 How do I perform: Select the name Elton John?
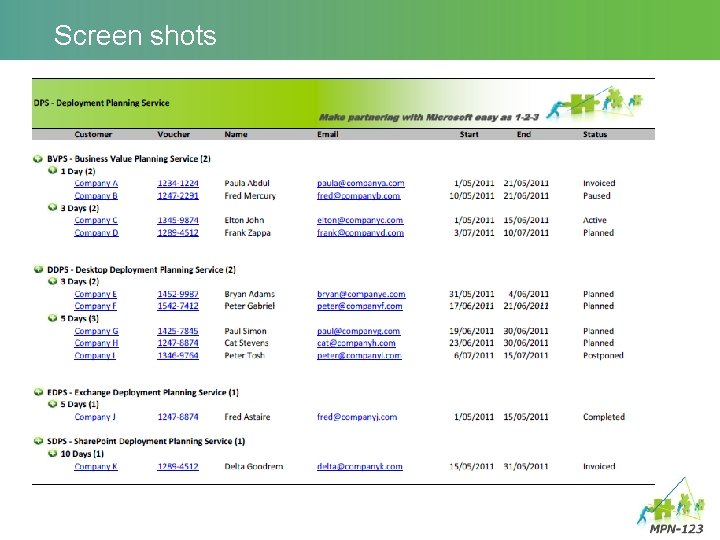244,220
